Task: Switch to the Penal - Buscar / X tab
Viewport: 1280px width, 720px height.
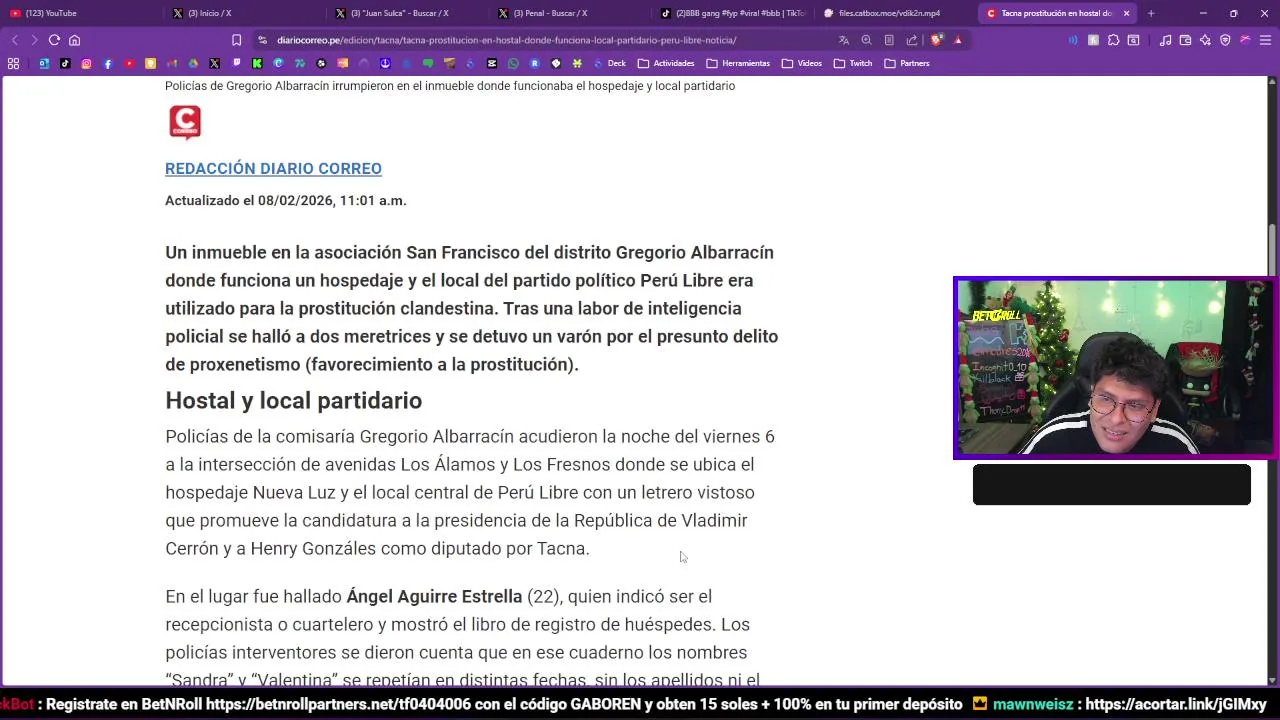Action: pyautogui.click(x=572, y=13)
